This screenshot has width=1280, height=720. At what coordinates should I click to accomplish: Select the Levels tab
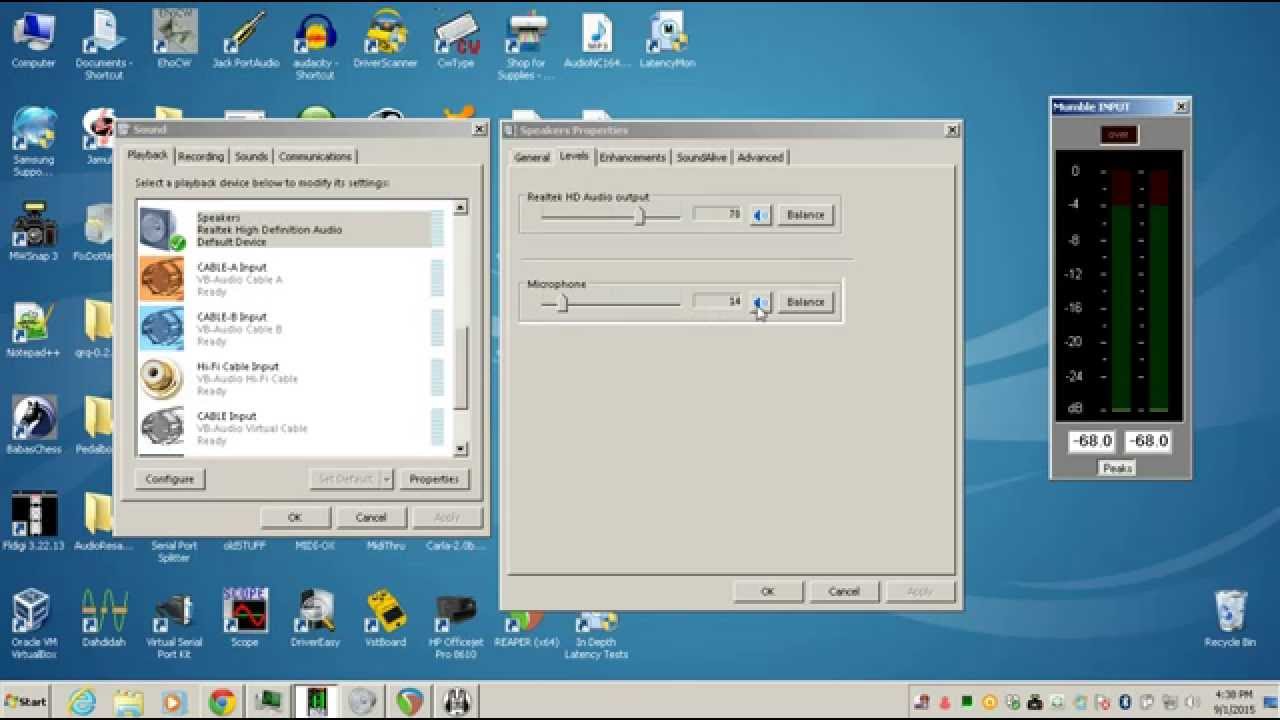(x=574, y=156)
